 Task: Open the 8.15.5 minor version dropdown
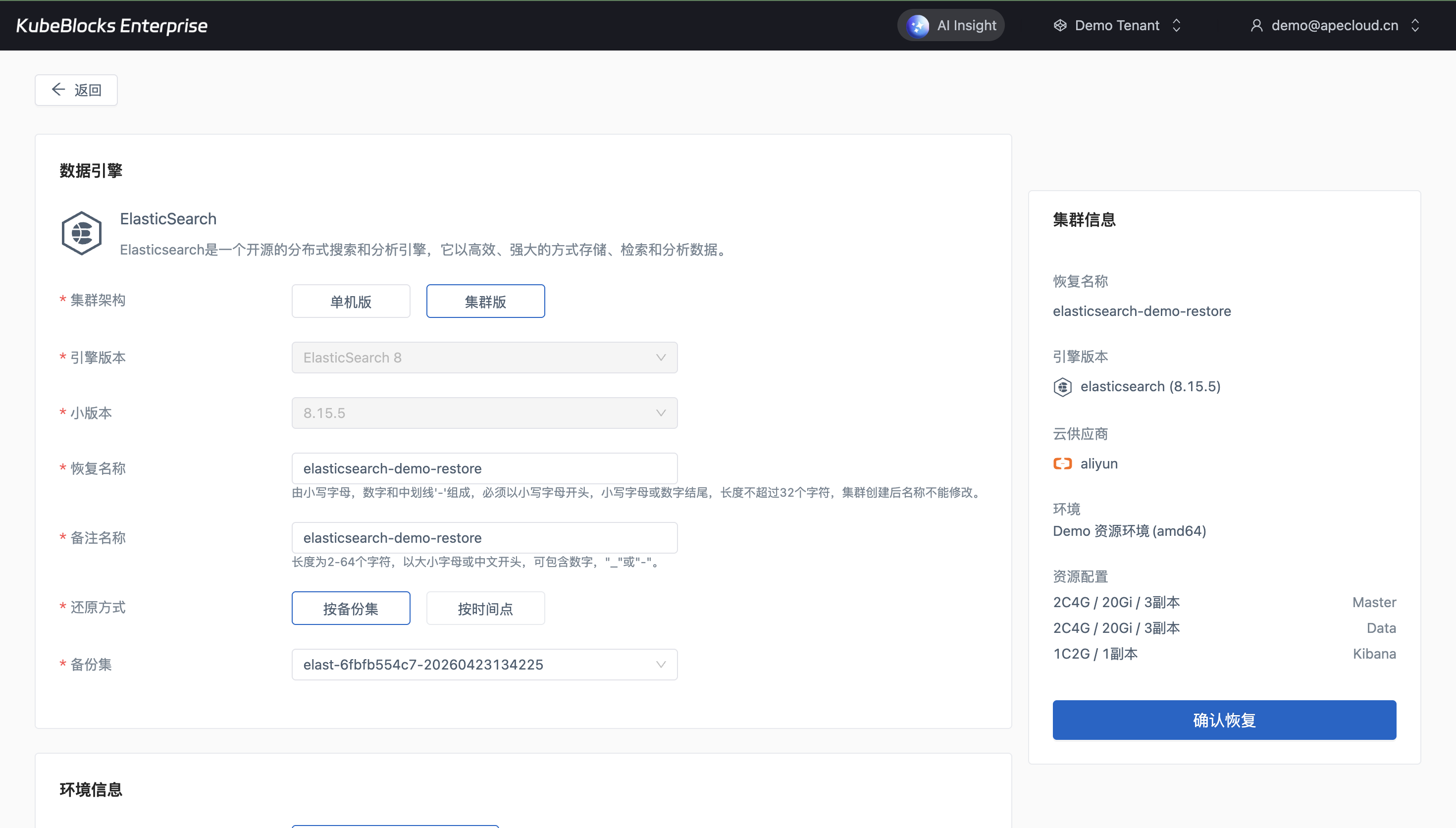coord(484,413)
